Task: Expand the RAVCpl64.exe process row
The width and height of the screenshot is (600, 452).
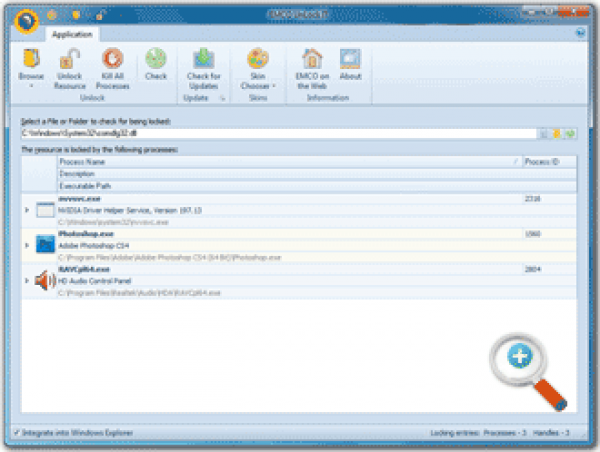Action: click(x=27, y=280)
